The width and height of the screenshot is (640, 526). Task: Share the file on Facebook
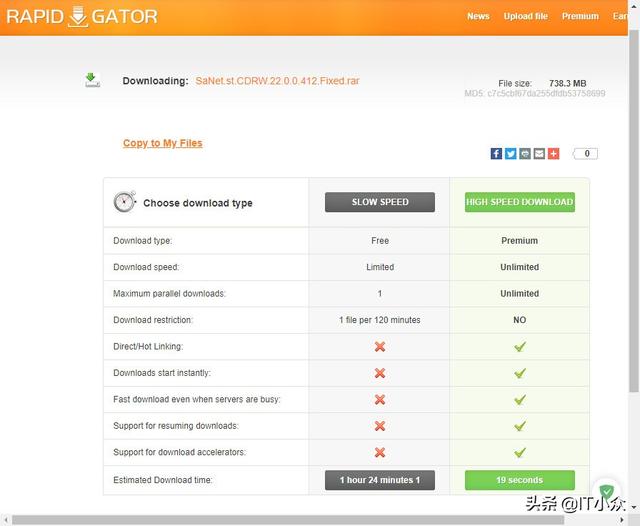coord(496,153)
